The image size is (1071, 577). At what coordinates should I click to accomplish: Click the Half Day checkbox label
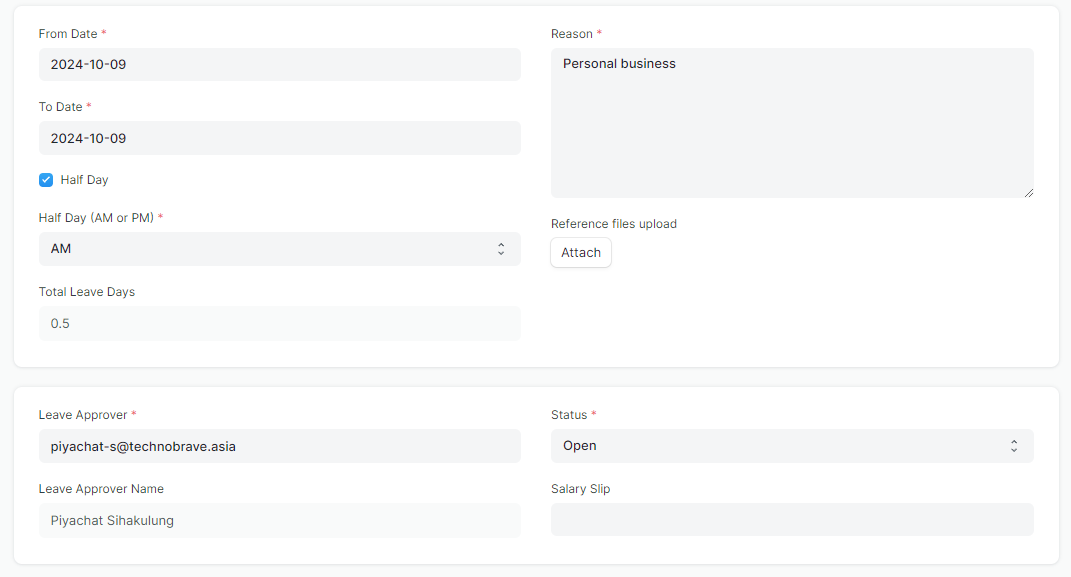click(x=84, y=180)
